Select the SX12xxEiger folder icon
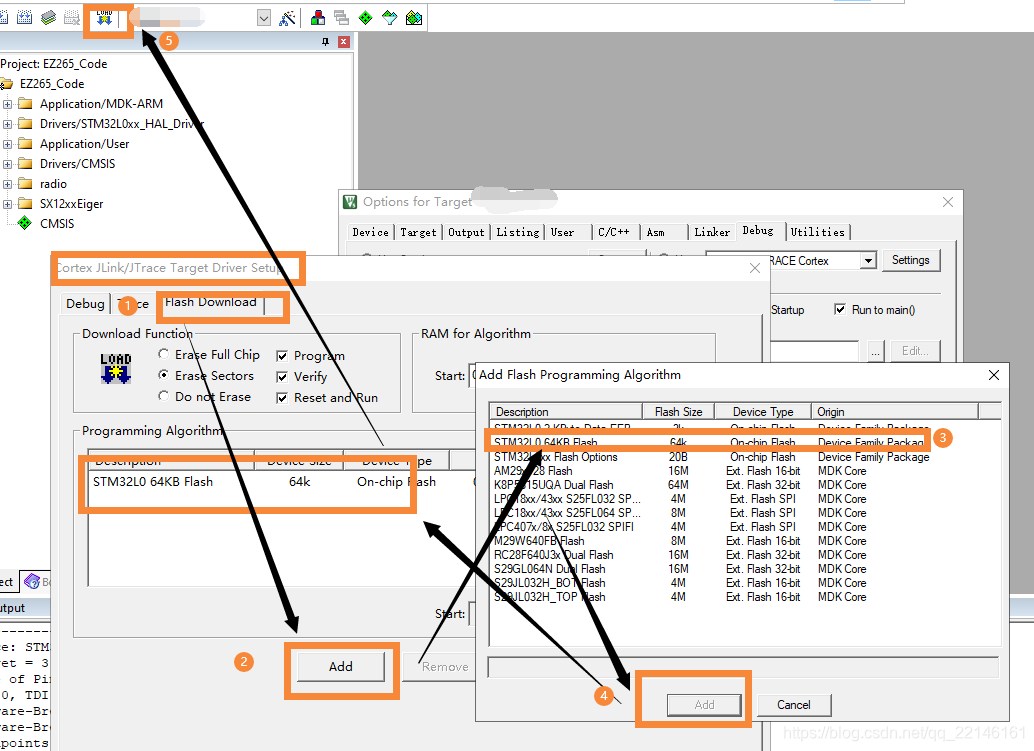The height and width of the screenshot is (751, 1034). coord(25,203)
